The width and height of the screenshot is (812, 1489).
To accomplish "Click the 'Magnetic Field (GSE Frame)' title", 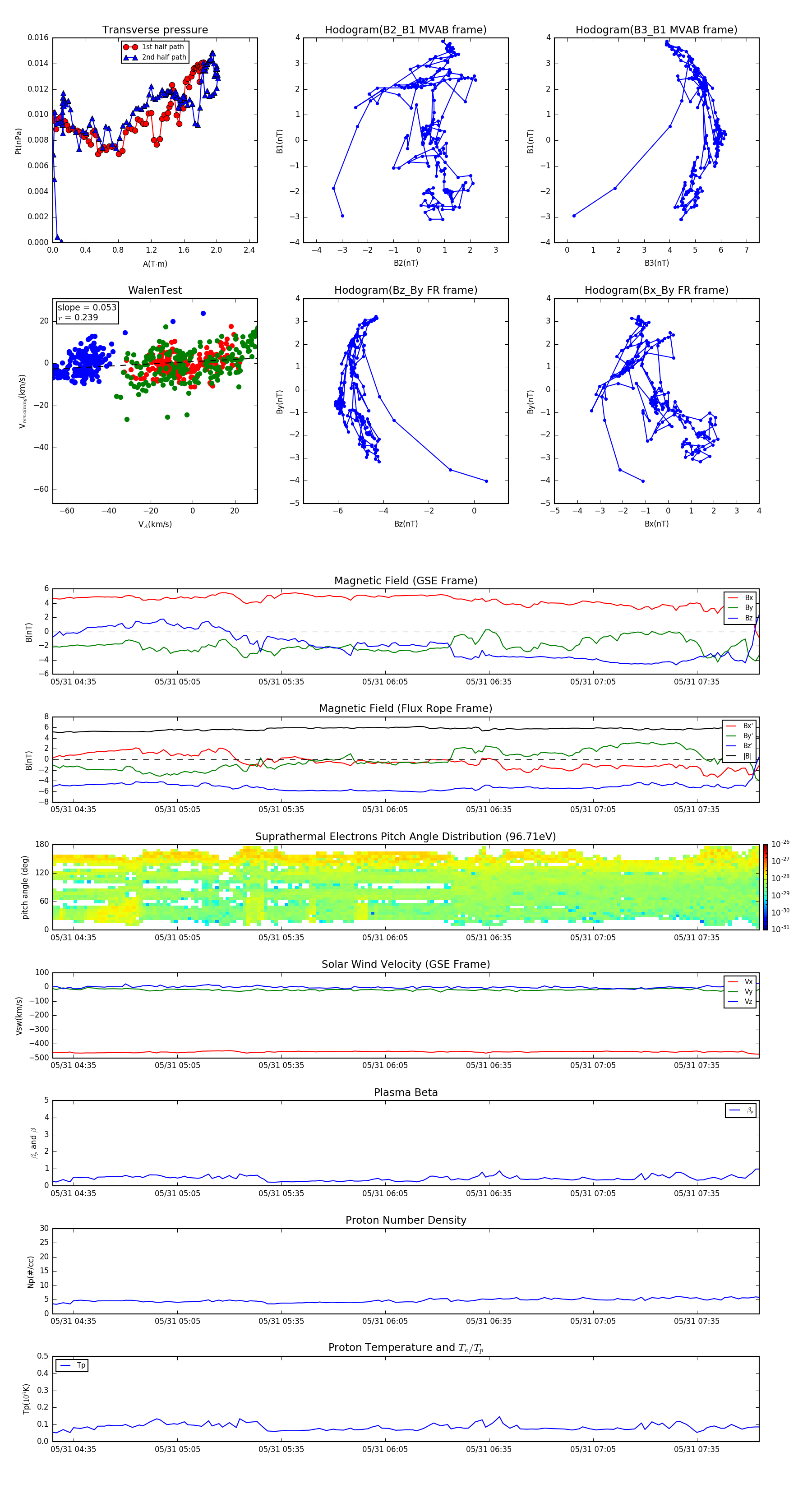I will pyautogui.click(x=406, y=581).
